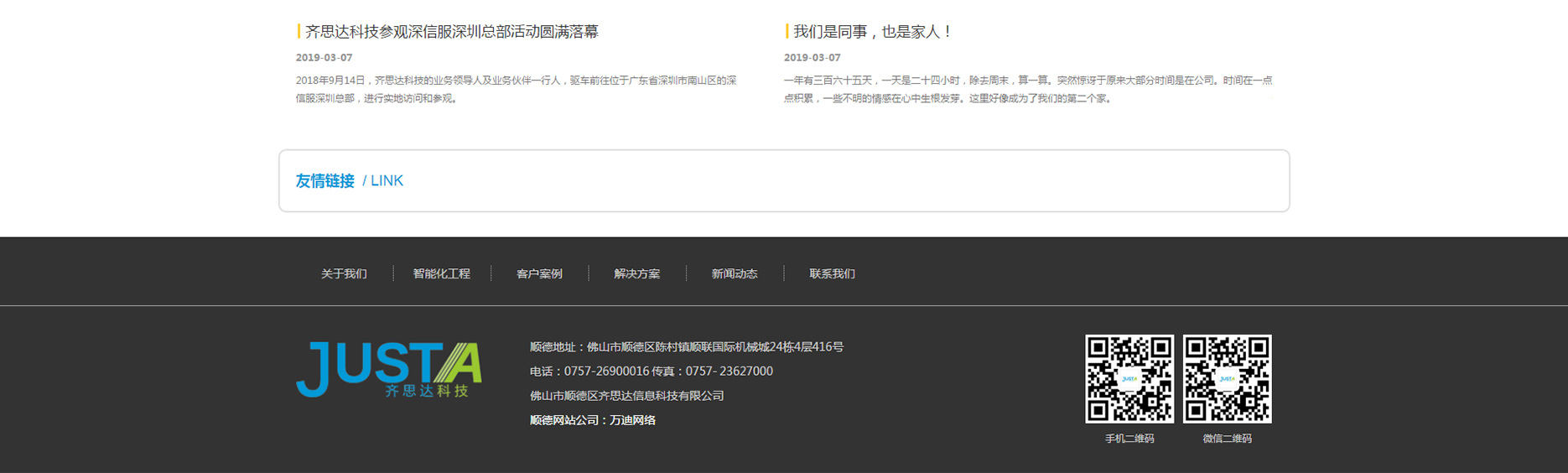Click the 顺德地址 address line in footer
This screenshot has width=1568, height=473.
coord(686,346)
